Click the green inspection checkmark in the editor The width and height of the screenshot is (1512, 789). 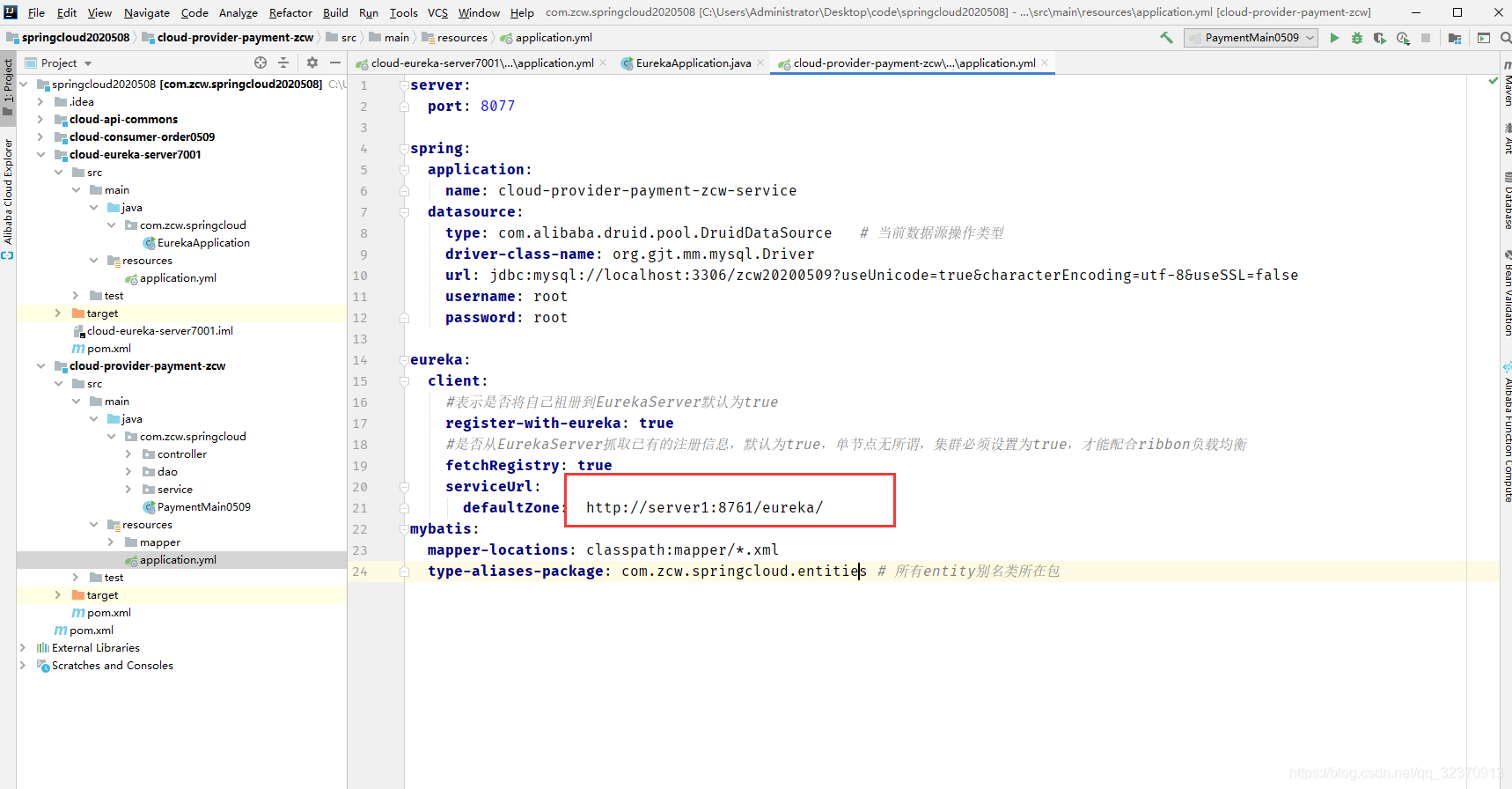[x=1493, y=81]
